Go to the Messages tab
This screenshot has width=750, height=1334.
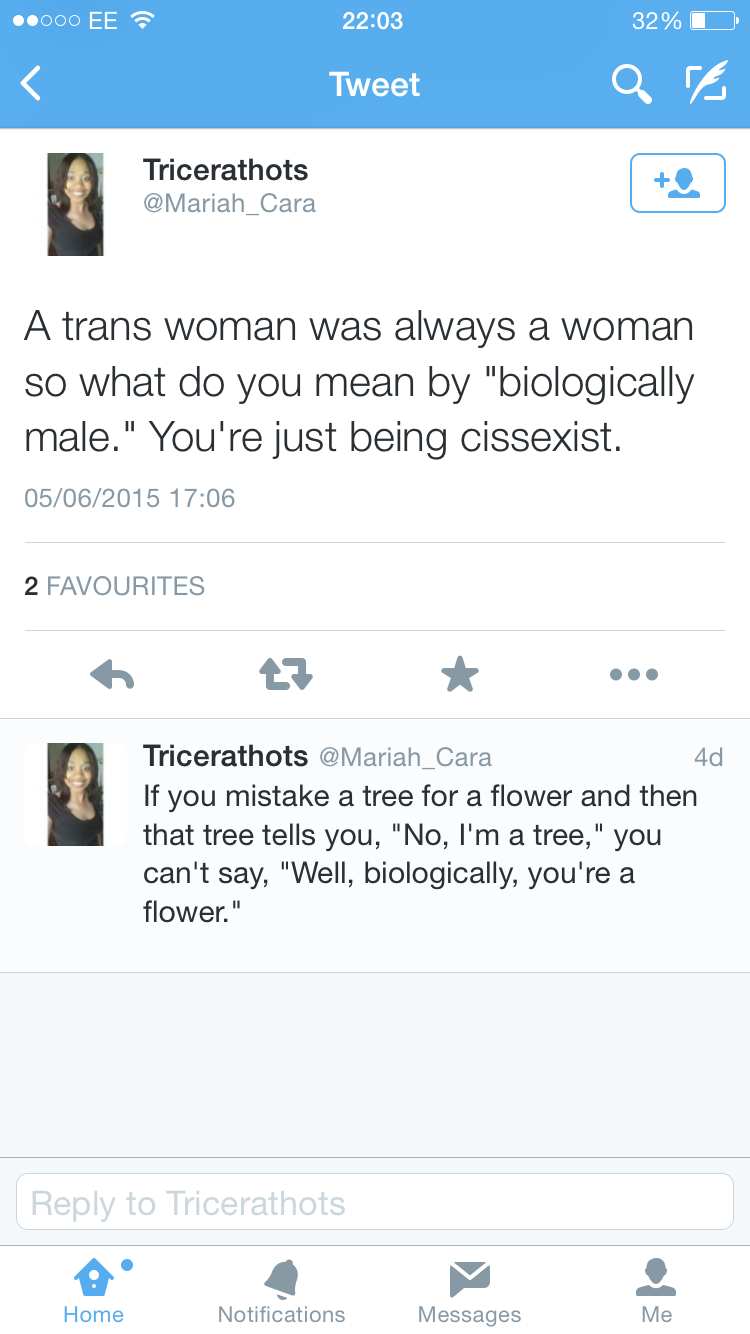pyautogui.click(x=469, y=1290)
